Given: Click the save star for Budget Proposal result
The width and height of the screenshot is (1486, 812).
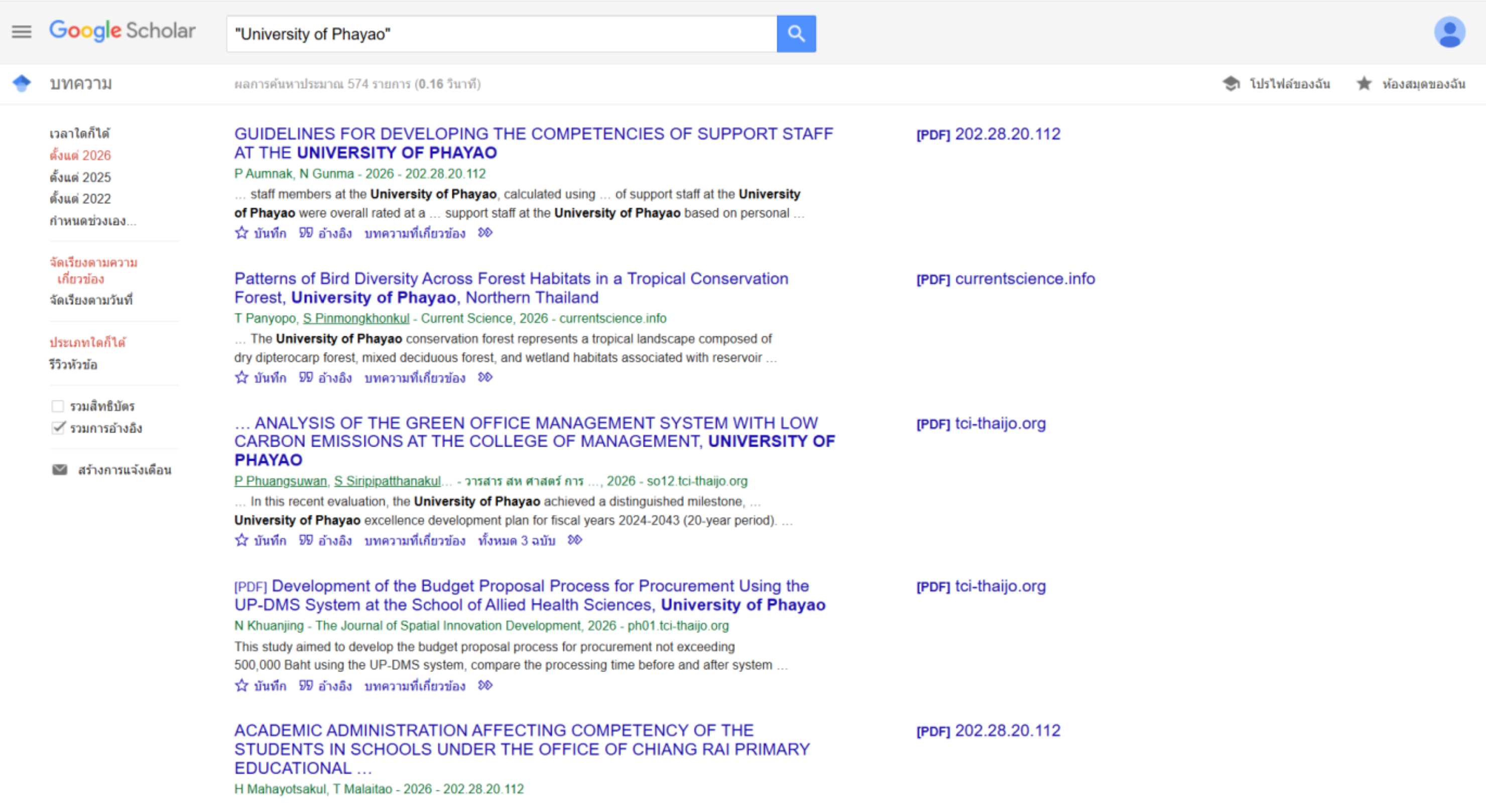Looking at the screenshot, I should (x=241, y=686).
